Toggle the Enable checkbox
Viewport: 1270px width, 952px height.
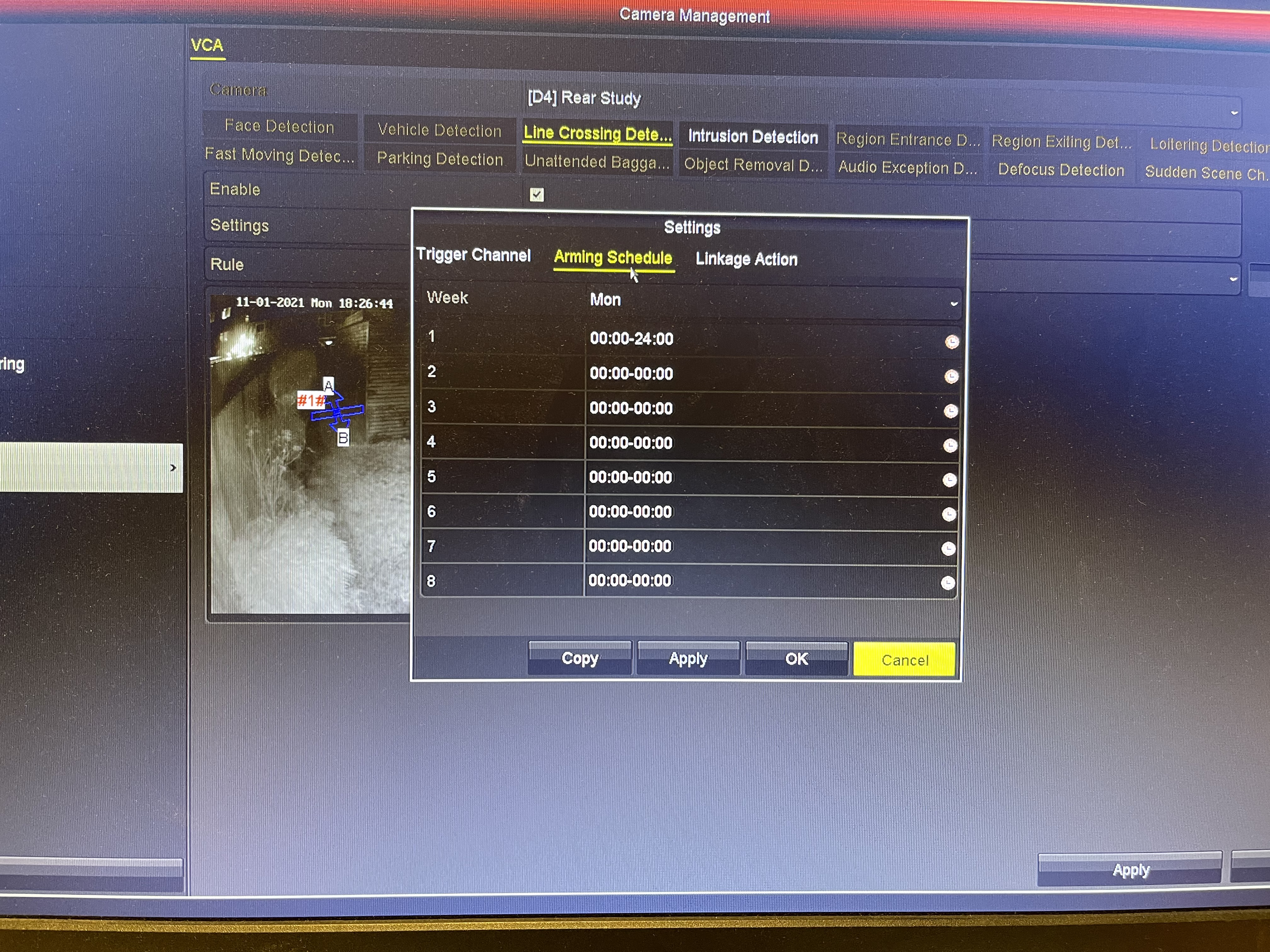pos(536,195)
